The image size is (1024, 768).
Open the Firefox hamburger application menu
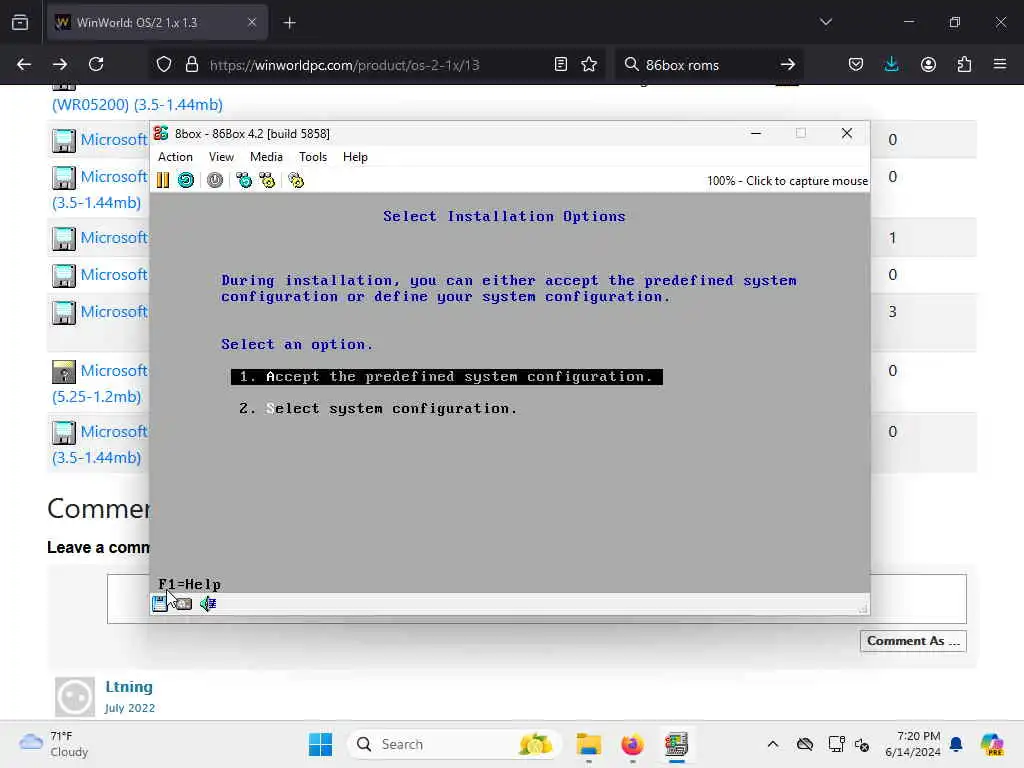click(x=1000, y=65)
